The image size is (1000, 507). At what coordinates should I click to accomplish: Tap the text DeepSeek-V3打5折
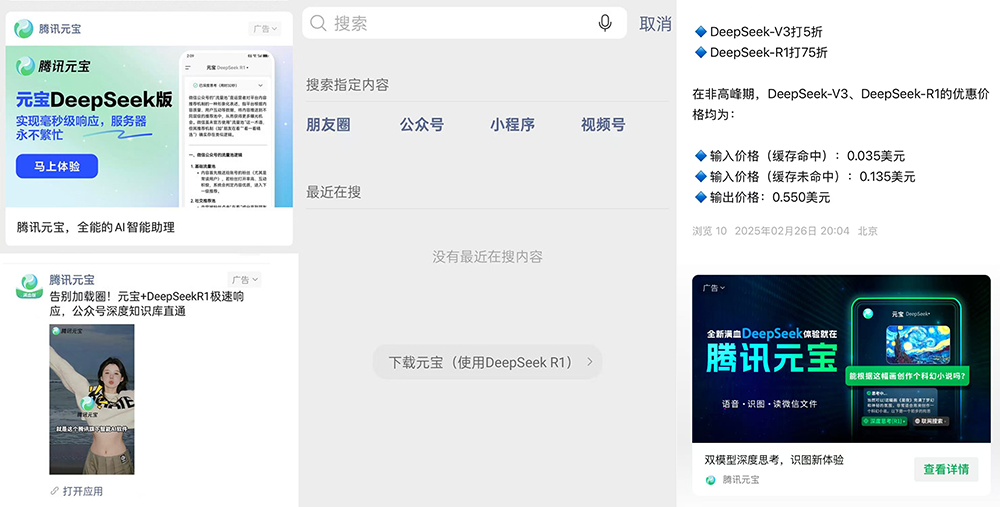pyautogui.click(x=766, y=31)
